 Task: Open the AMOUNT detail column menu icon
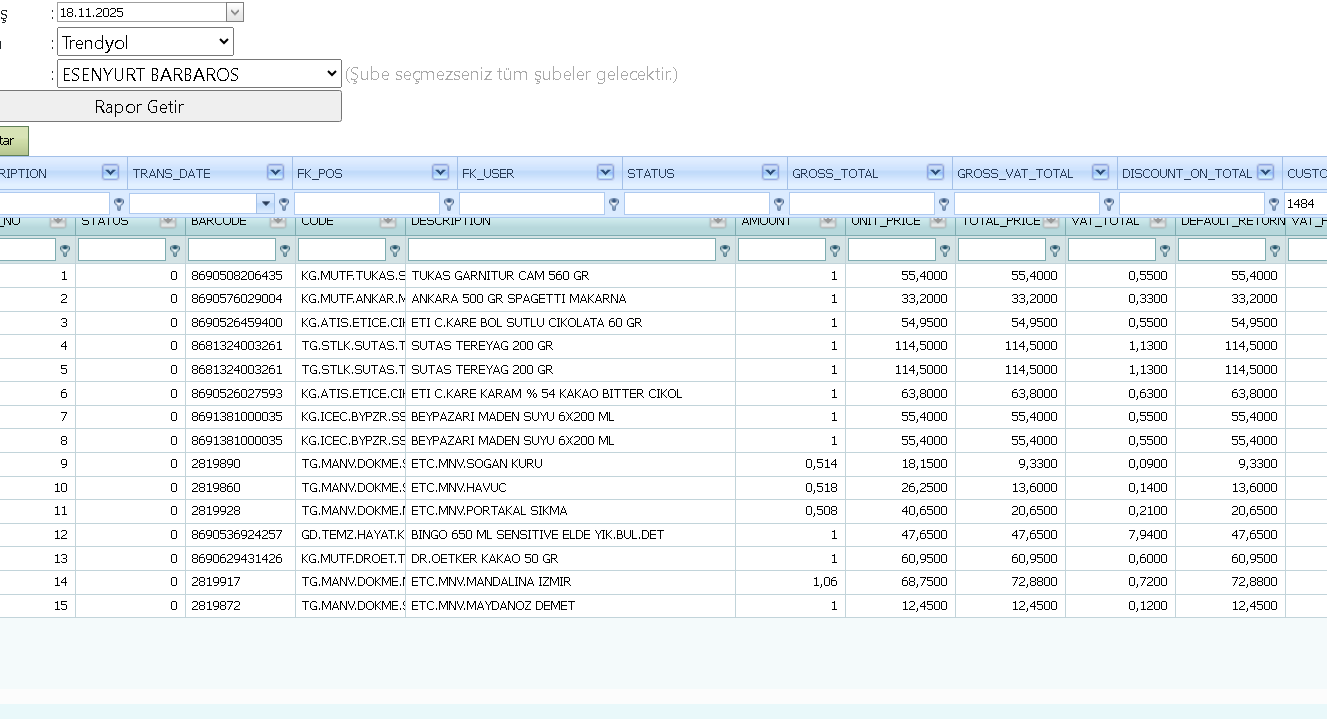pos(827,221)
